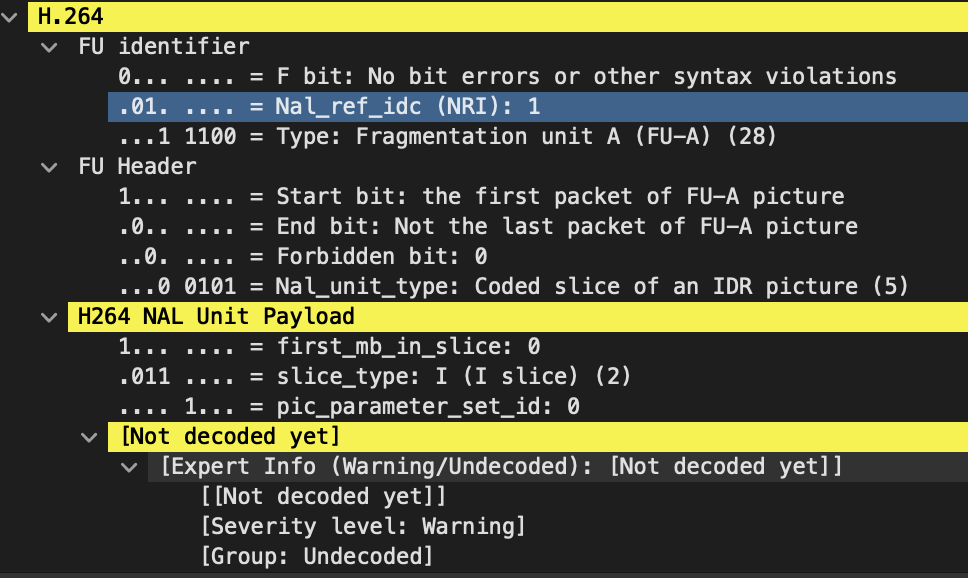This screenshot has width=968, height=578.
Task: Collapse the FU identifier section
Action: click(x=49, y=47)
